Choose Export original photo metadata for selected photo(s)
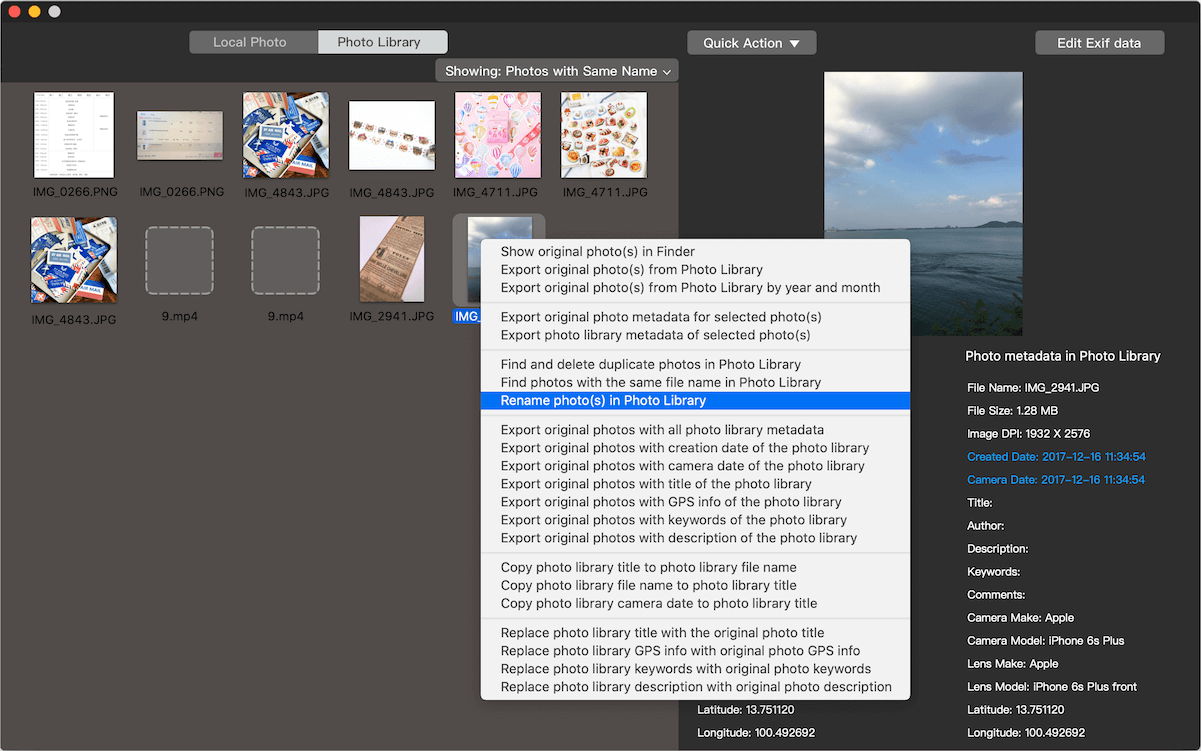 point(695,317)
